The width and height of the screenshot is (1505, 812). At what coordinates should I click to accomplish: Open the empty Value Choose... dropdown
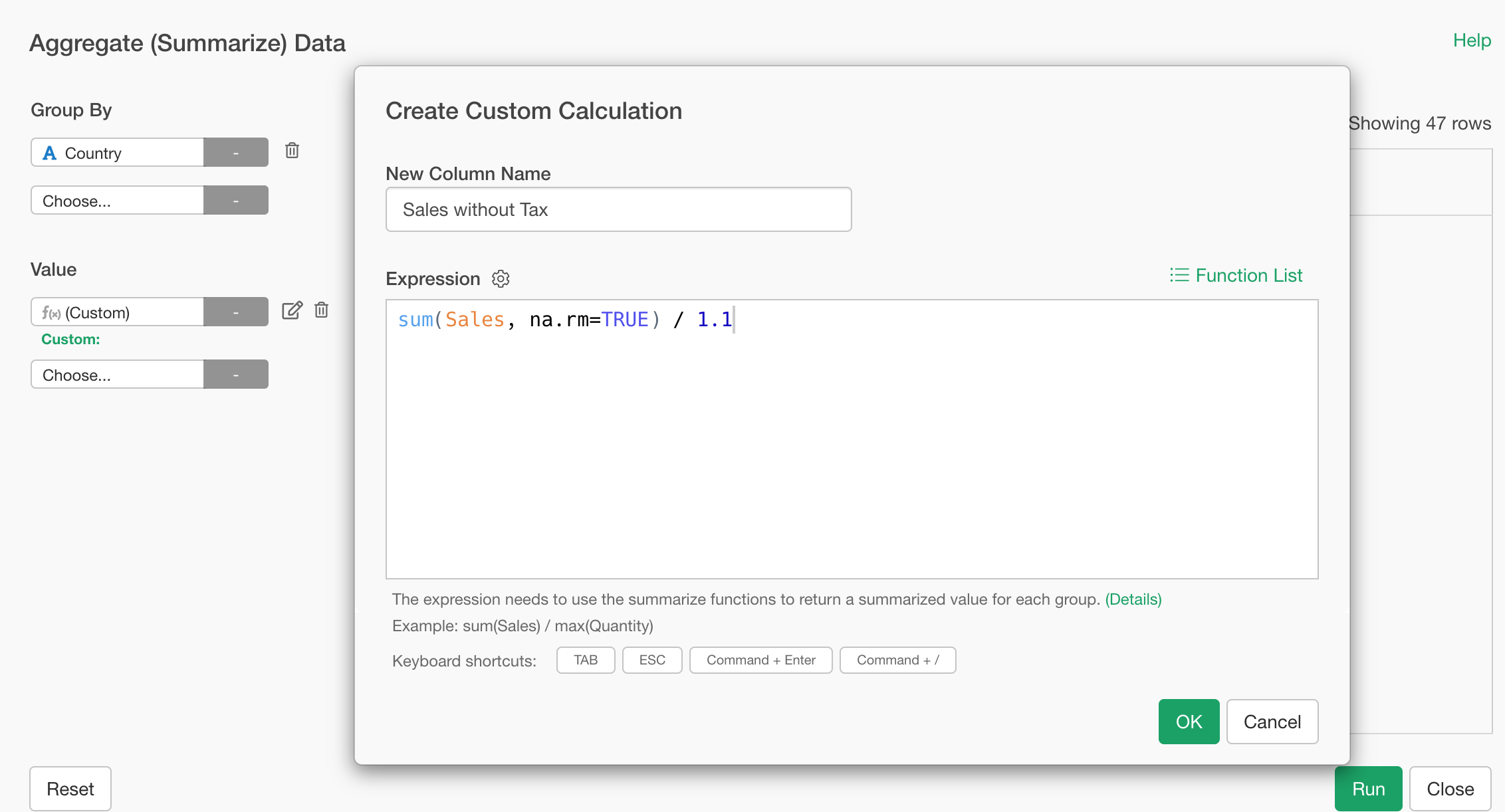118,375
